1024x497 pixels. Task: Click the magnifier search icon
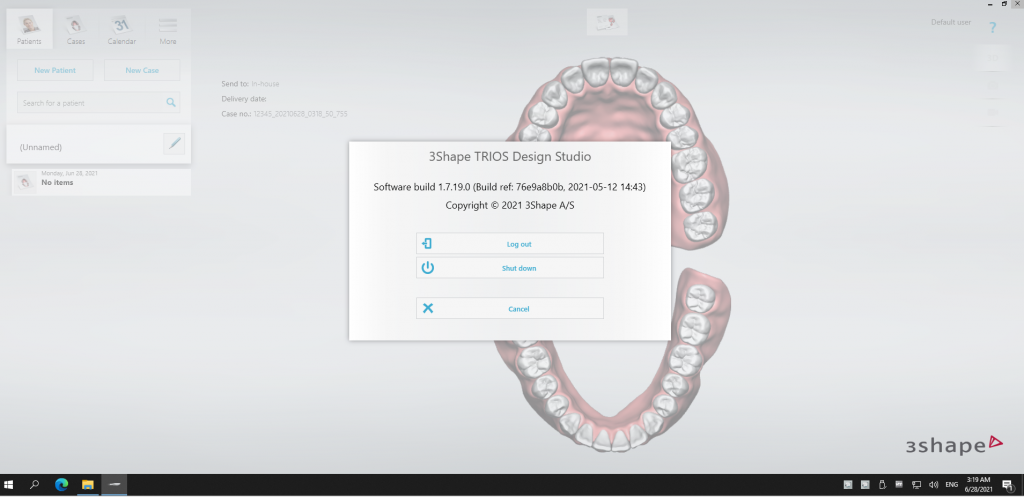pos(171,103)
